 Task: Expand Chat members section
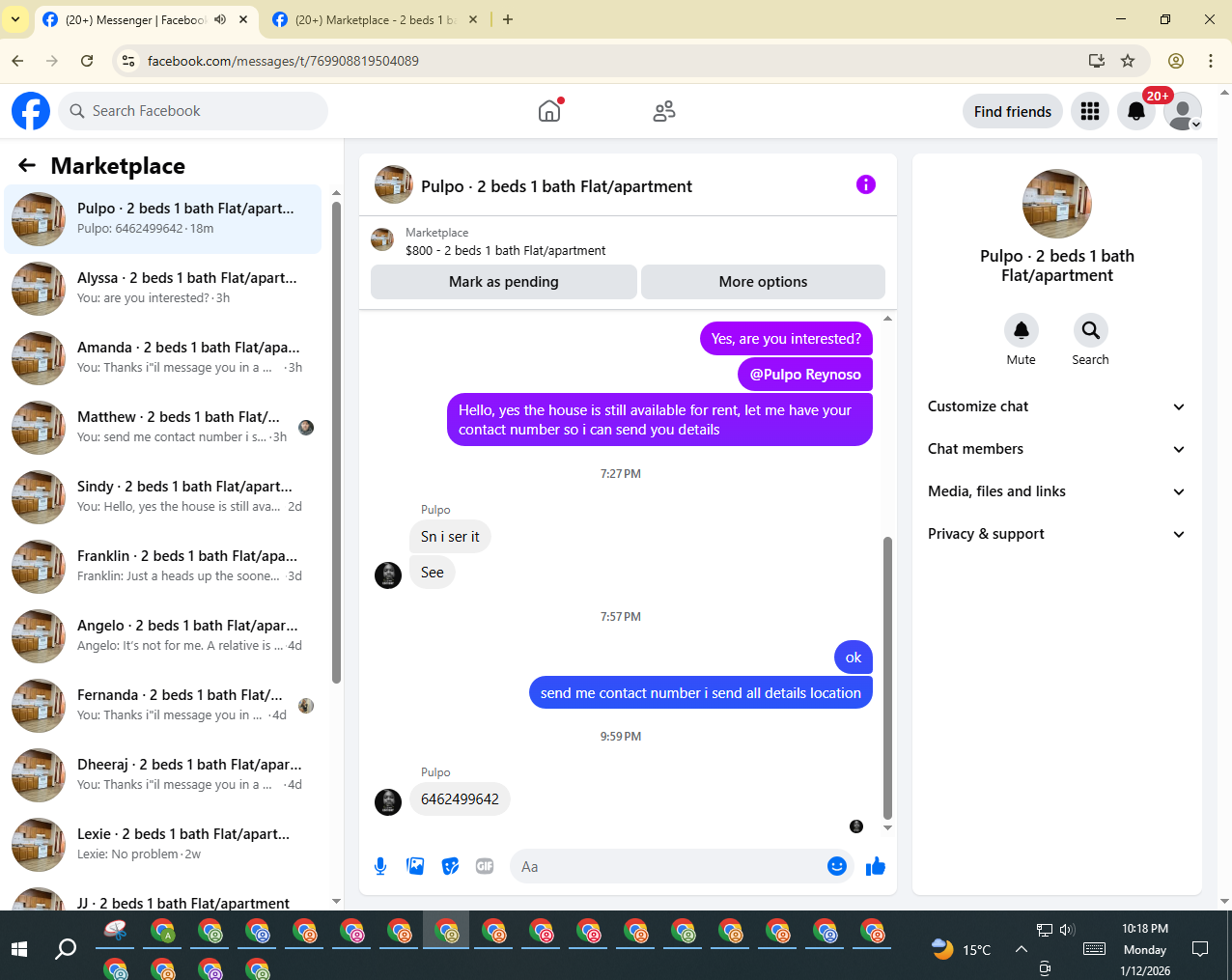point(1056,449)
